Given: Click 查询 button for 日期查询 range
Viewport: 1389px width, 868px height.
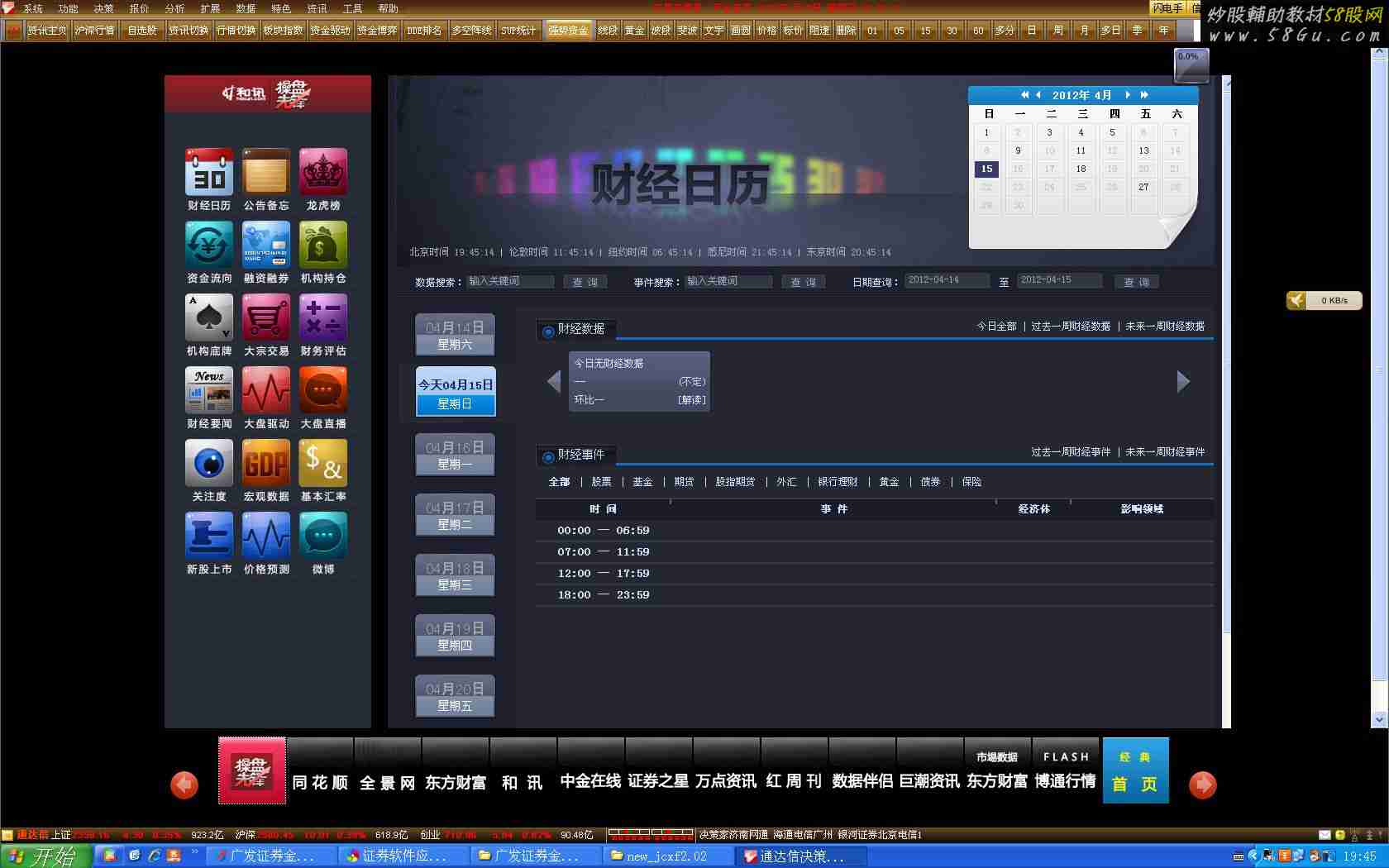Looking at the screenshot, I should tap(1137, 282).
